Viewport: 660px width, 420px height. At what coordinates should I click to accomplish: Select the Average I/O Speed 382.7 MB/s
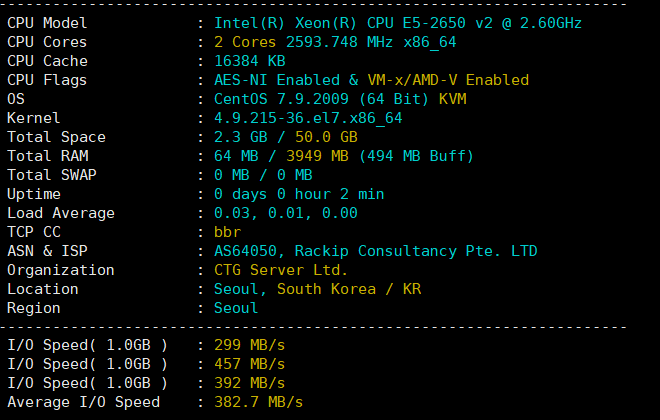tap(258, 402)
